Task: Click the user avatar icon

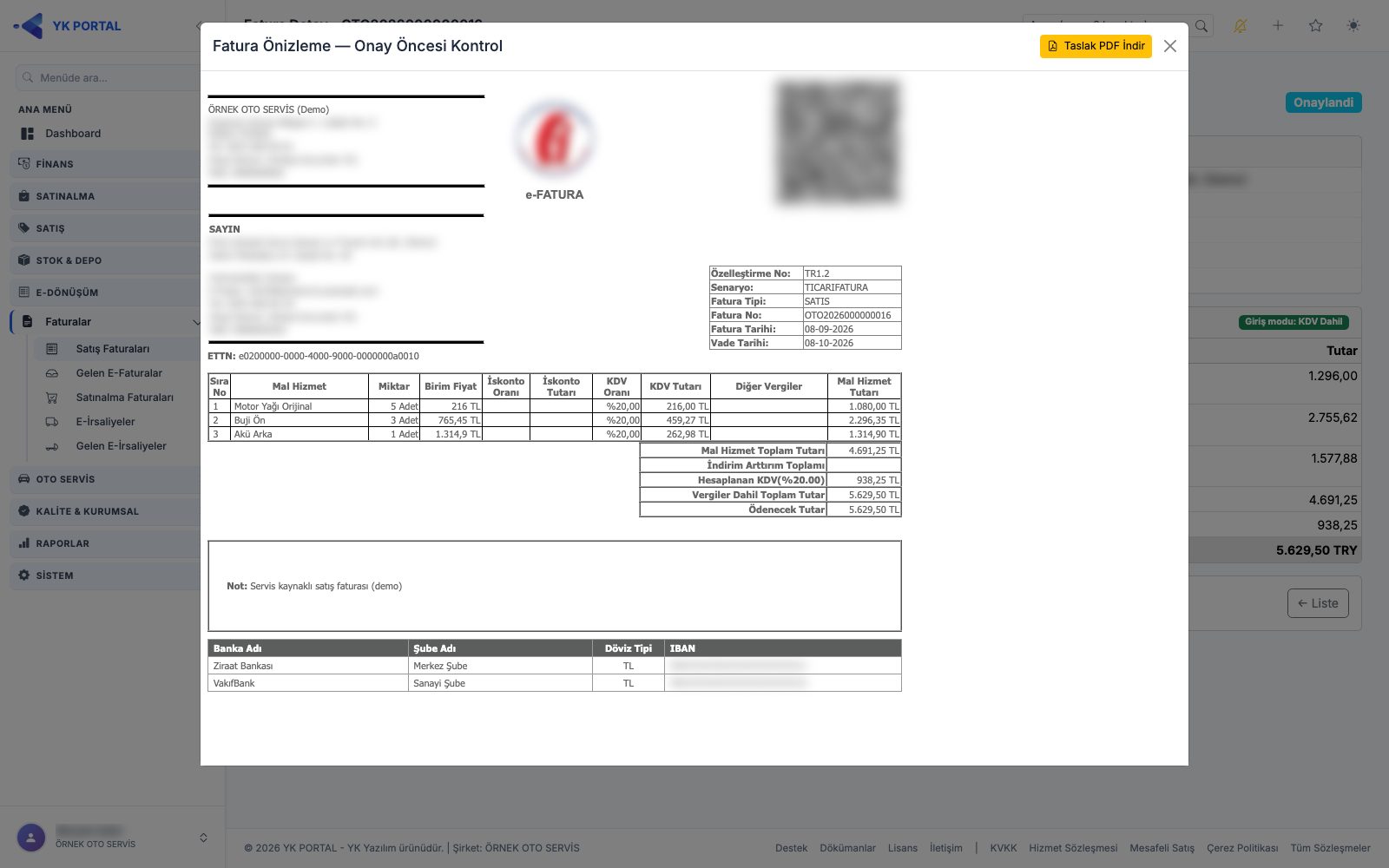Action: pyautogui.click(x=31, y=838)
